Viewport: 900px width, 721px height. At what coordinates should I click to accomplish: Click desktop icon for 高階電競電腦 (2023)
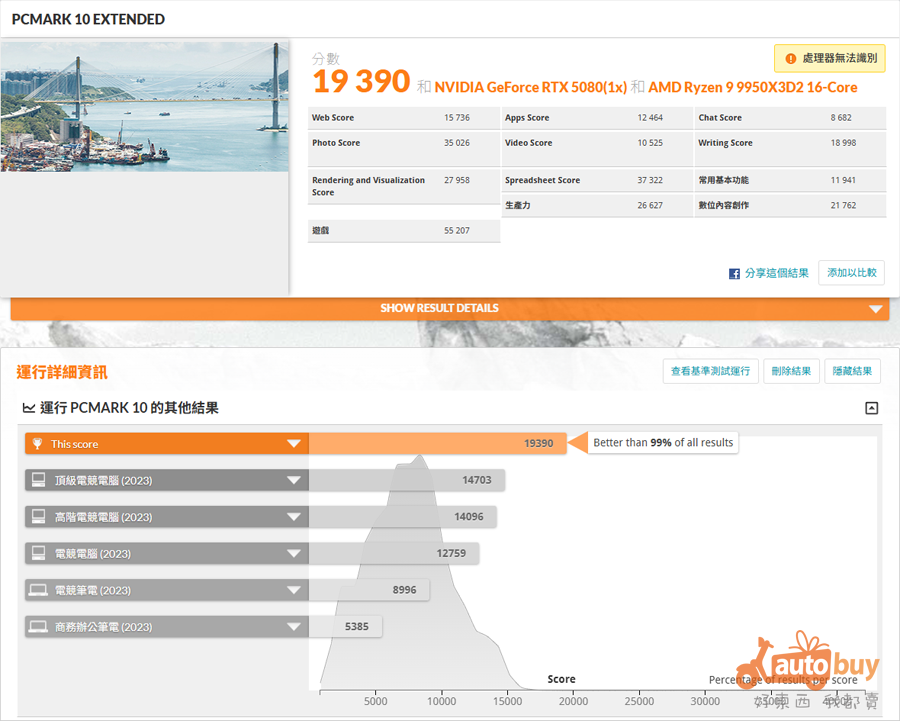click(x=38, y=517)
